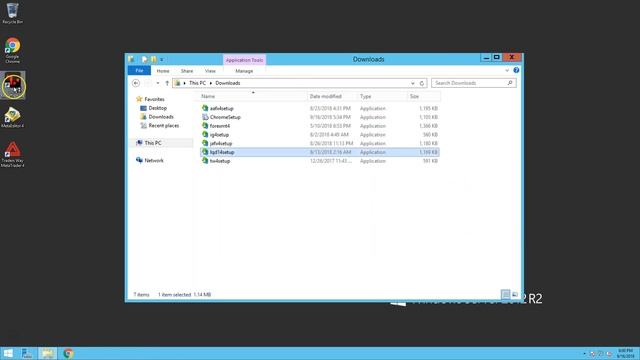640x360 pixels.
Task: Click the Windows Start button
Action: [8, 353]
